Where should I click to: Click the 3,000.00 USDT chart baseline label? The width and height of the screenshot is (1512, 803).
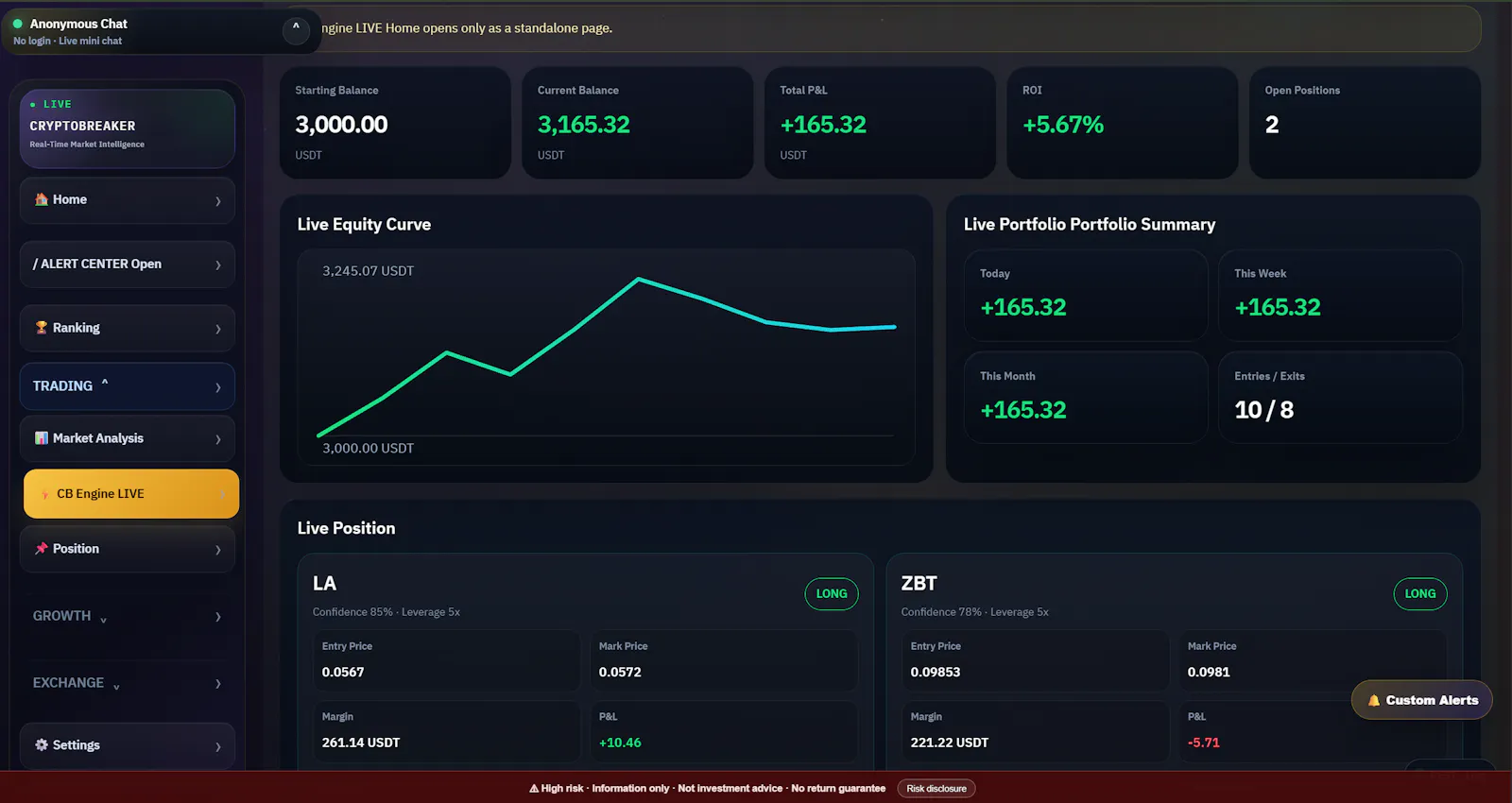(x=369, y=449)
